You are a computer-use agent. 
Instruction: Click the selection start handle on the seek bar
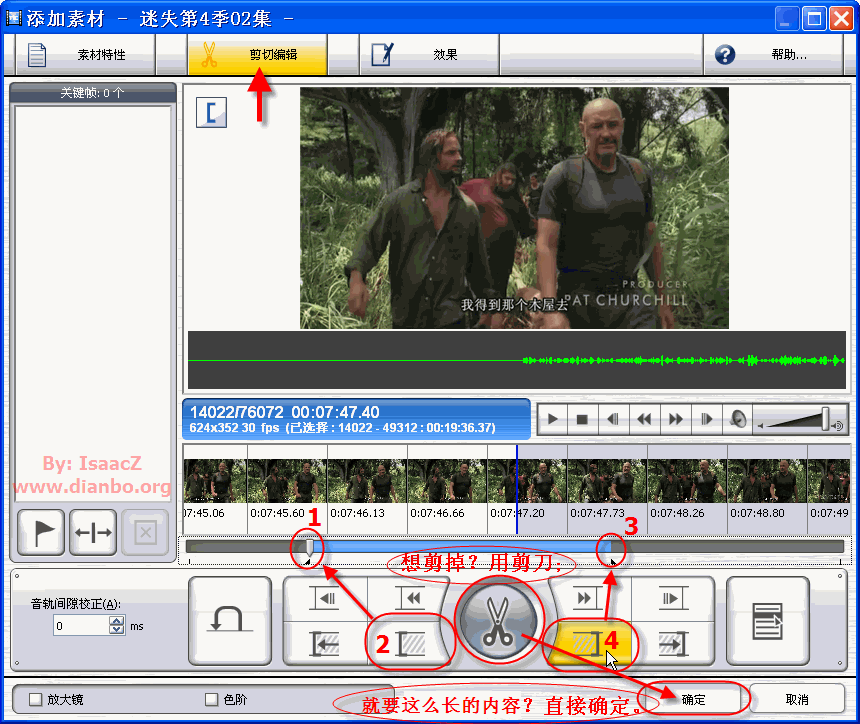pos(309,547)
